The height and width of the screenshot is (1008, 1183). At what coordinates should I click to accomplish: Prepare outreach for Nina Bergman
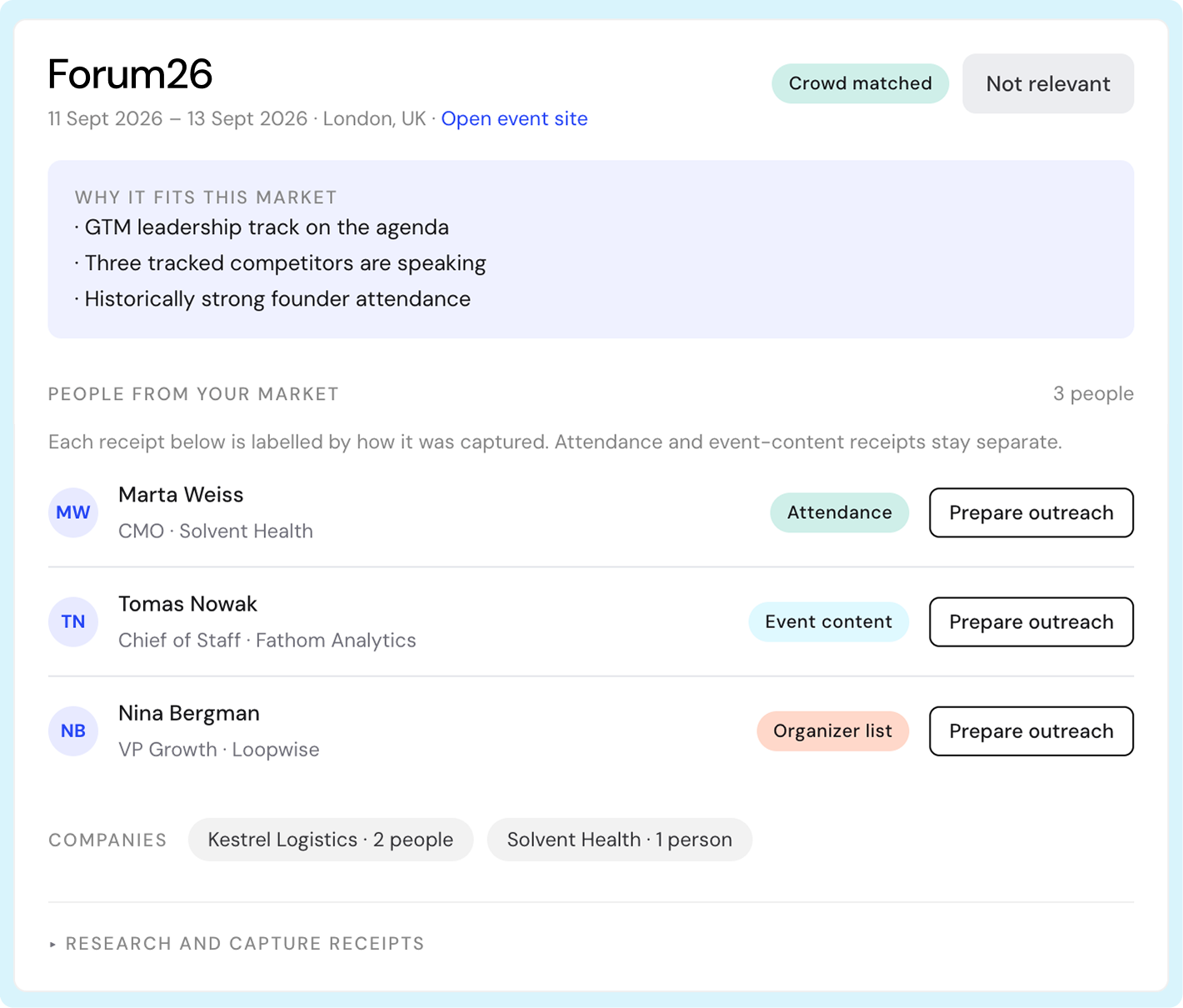coord(1031,731)
